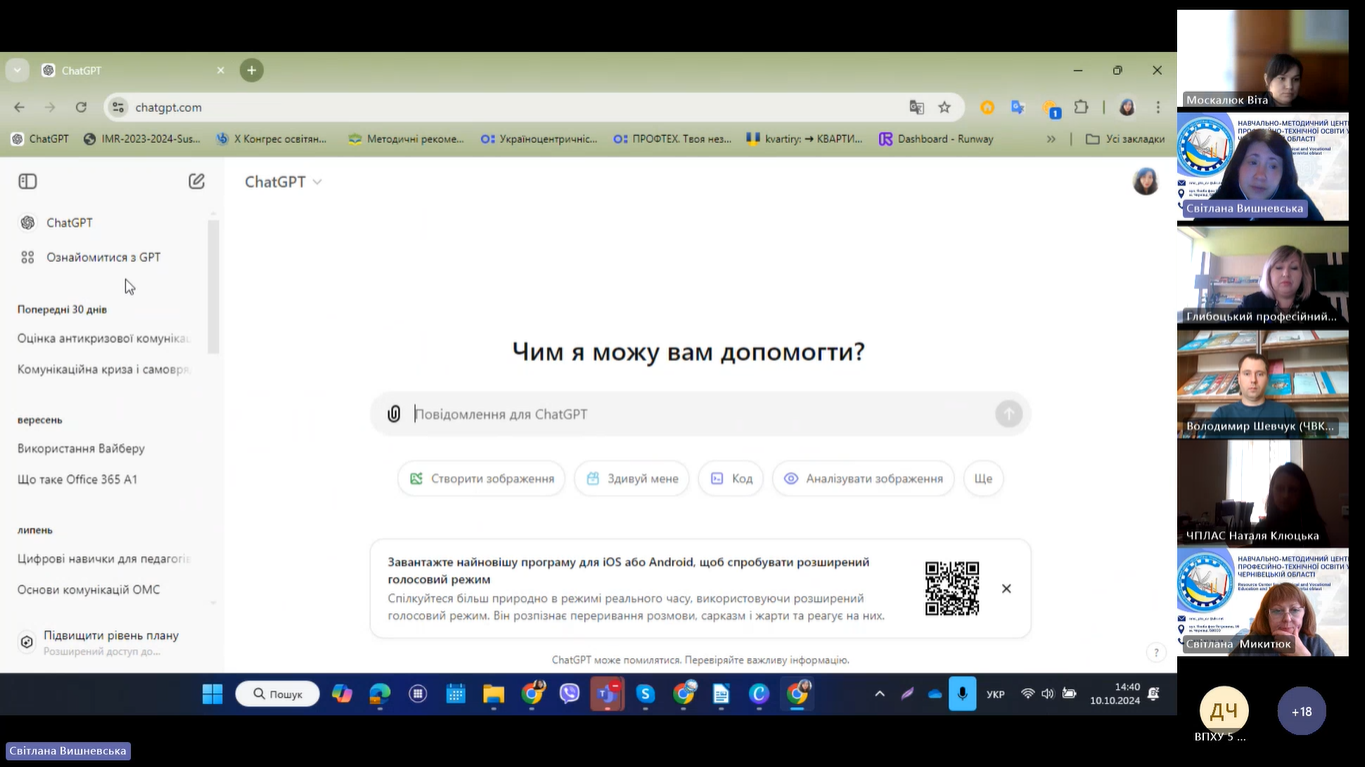Open 'Використання Вайберу' chat history item
Viewport: 1365px width, 767px height.
pos(81,448)
